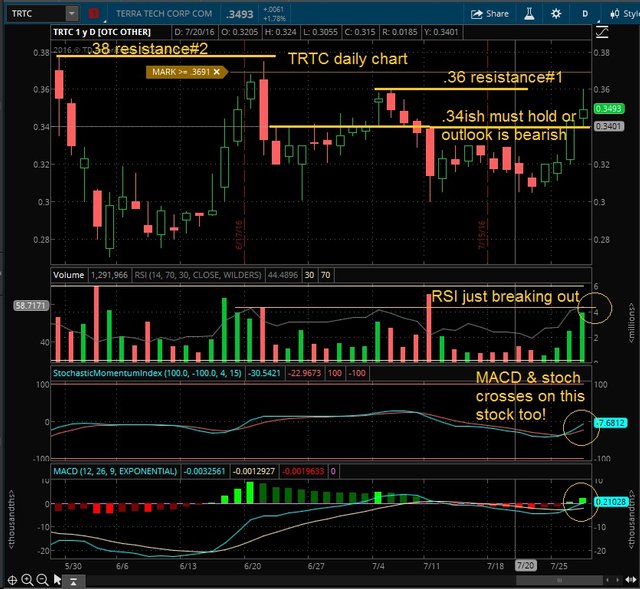Click the -30.5421 stochastic value
Image resolution: width=640 pixels, height=589 pixels.
tap(264, 373)
